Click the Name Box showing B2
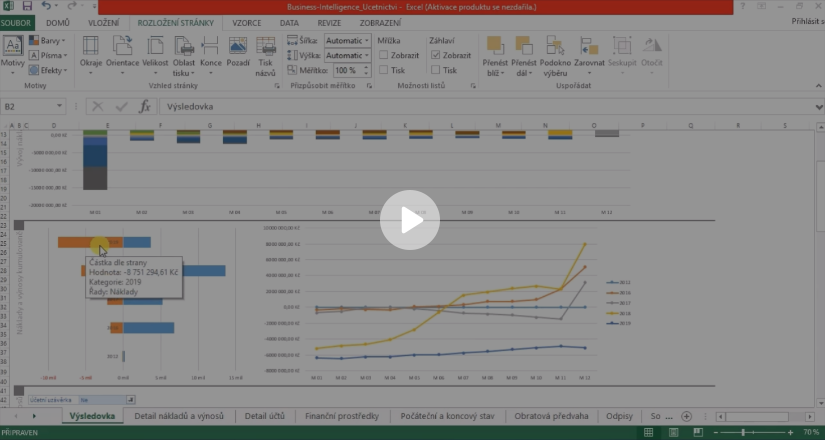Viewport: 825px width, 440px height. click(x=27, y=106)
